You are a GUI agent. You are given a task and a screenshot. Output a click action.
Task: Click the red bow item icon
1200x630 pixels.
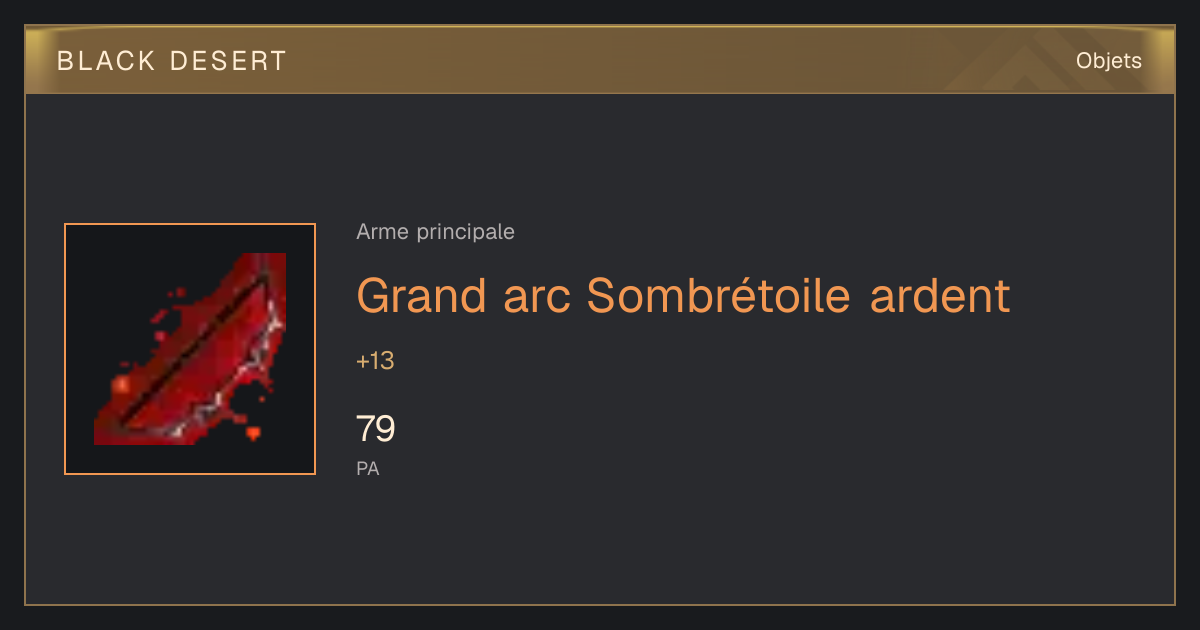[x=190, y=349]
